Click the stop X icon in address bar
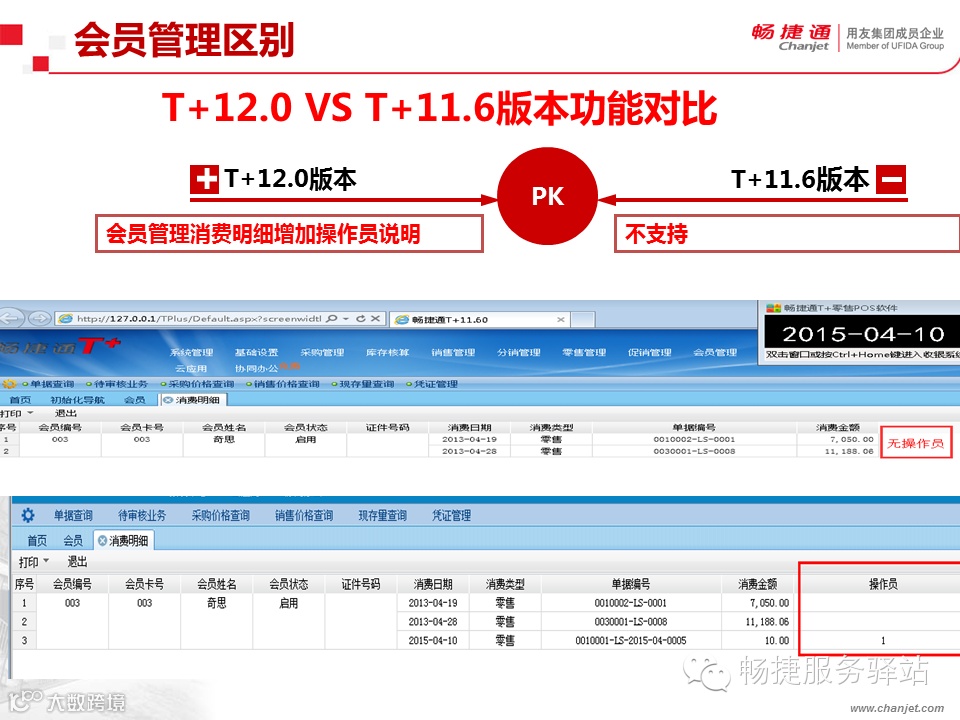 tap(376, 319)
